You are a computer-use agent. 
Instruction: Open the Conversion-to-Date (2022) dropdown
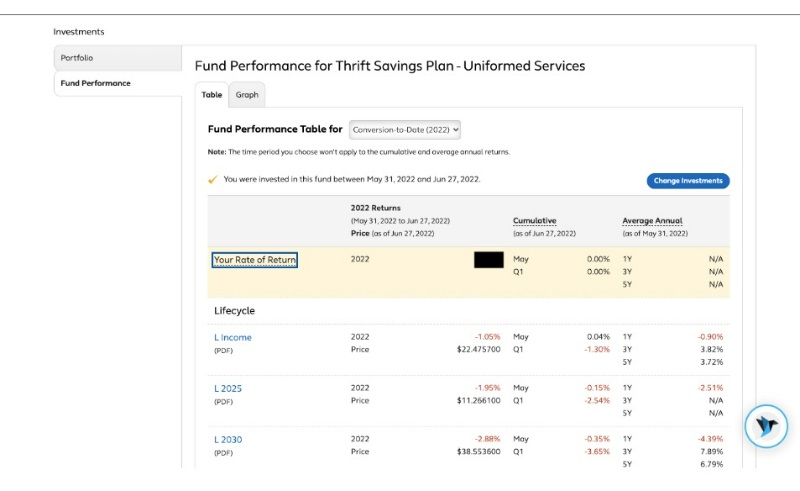click(x=405, y=129)
